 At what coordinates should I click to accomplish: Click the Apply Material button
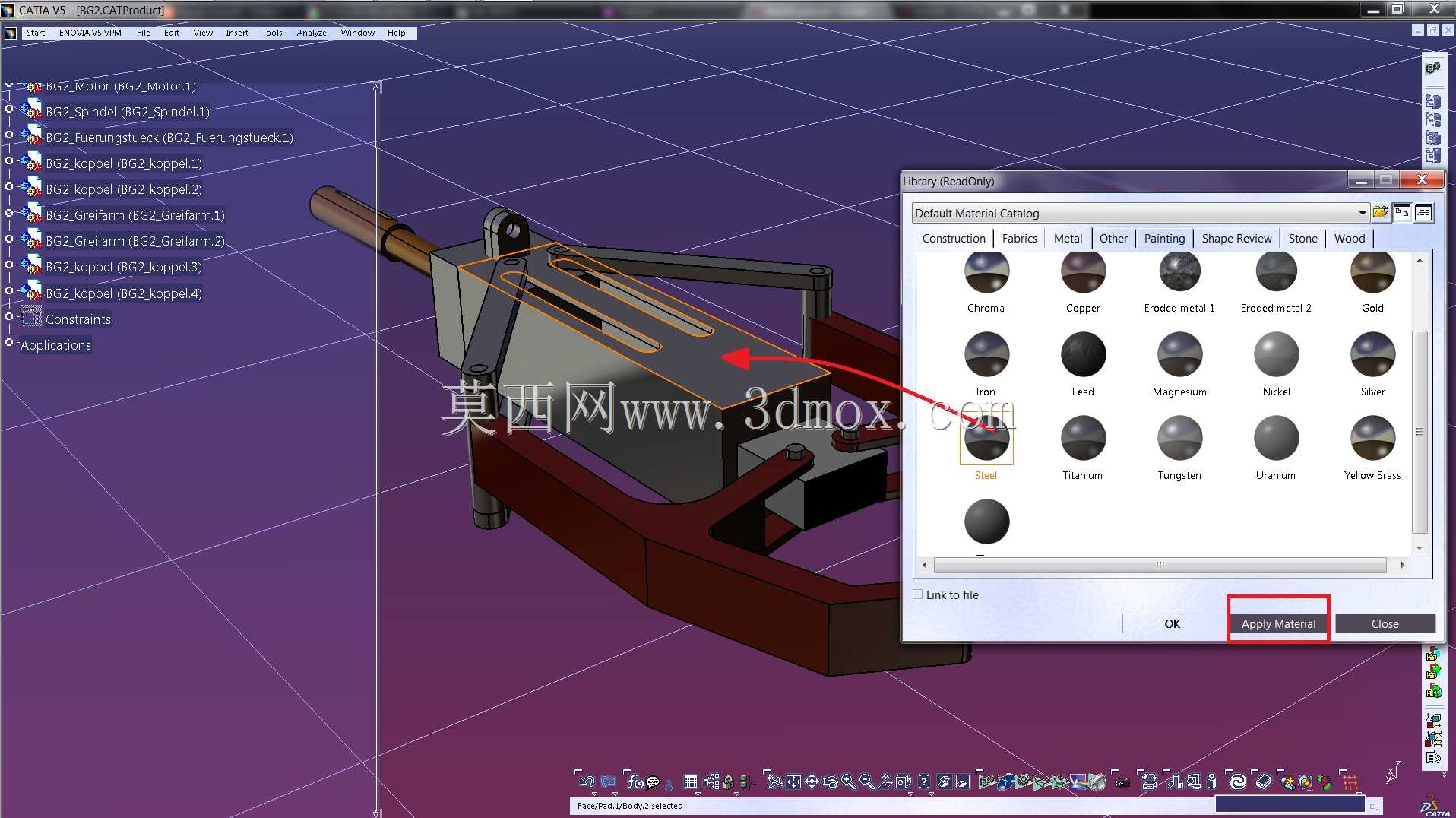tap(1279, 623)
